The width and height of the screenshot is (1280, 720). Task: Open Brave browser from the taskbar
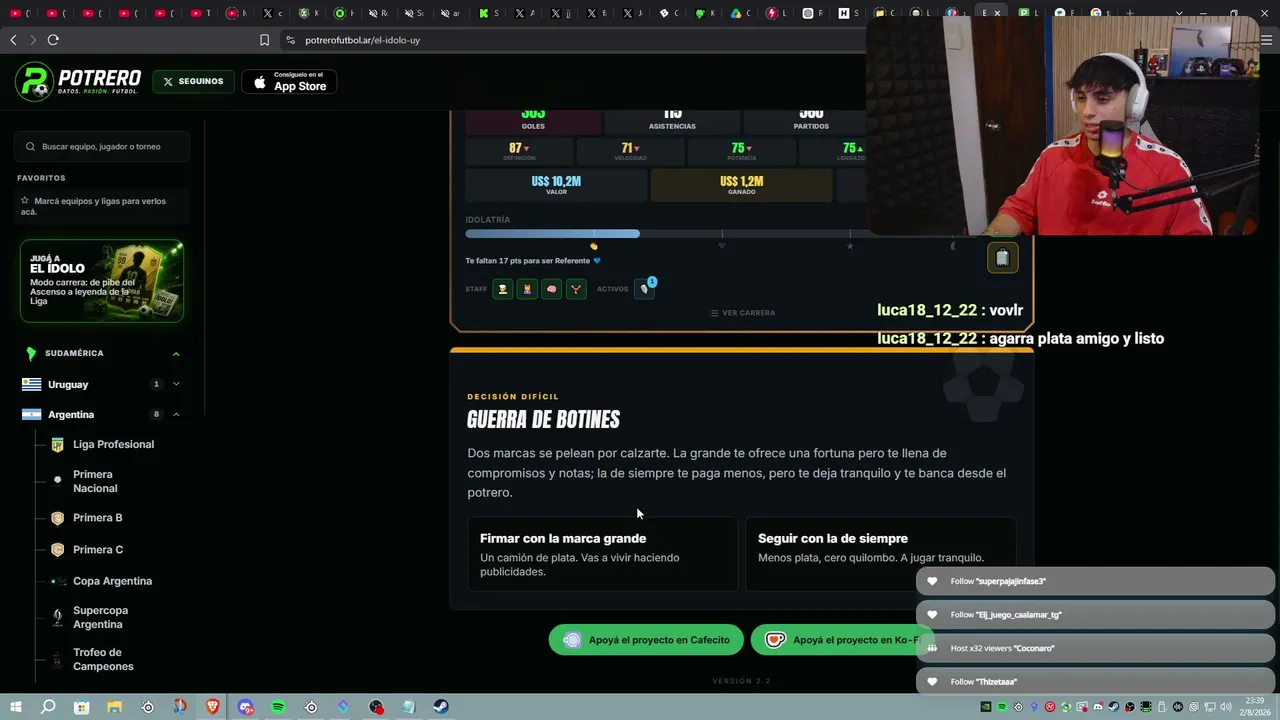(212, 707)
